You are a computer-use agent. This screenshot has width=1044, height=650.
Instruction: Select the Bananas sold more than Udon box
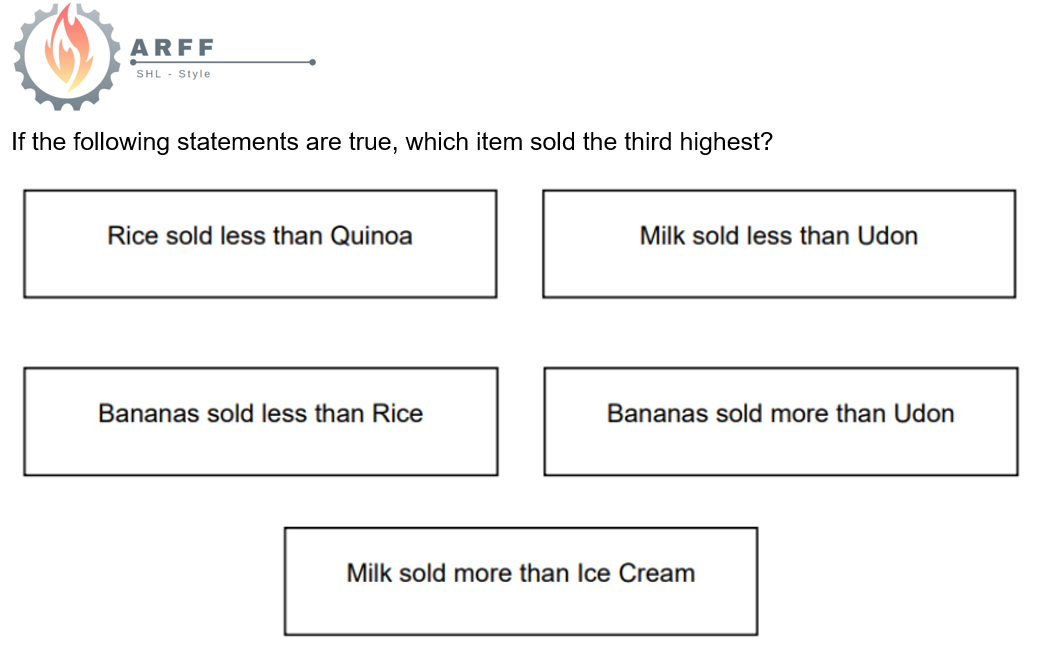click(x=781, y=422)
